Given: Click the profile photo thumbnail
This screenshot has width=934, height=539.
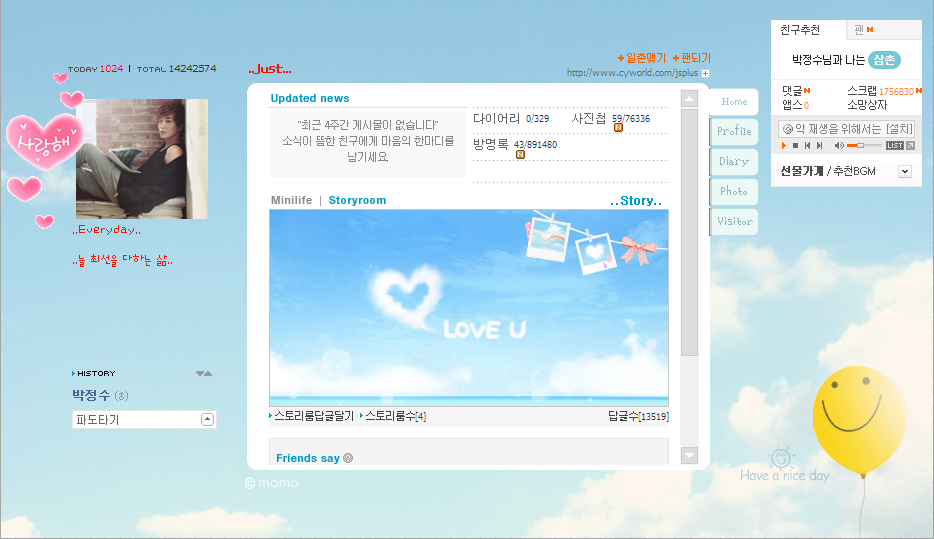Looking at the screenshot, I should tap(142, 158).
